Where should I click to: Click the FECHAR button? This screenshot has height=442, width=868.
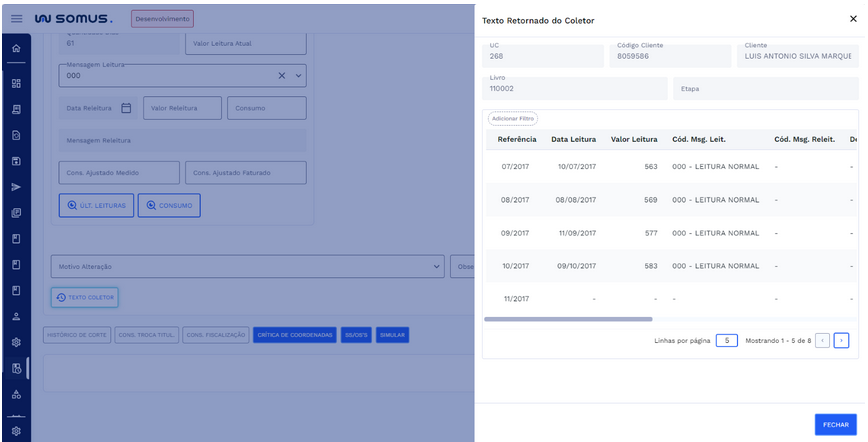tap(835, 424)
